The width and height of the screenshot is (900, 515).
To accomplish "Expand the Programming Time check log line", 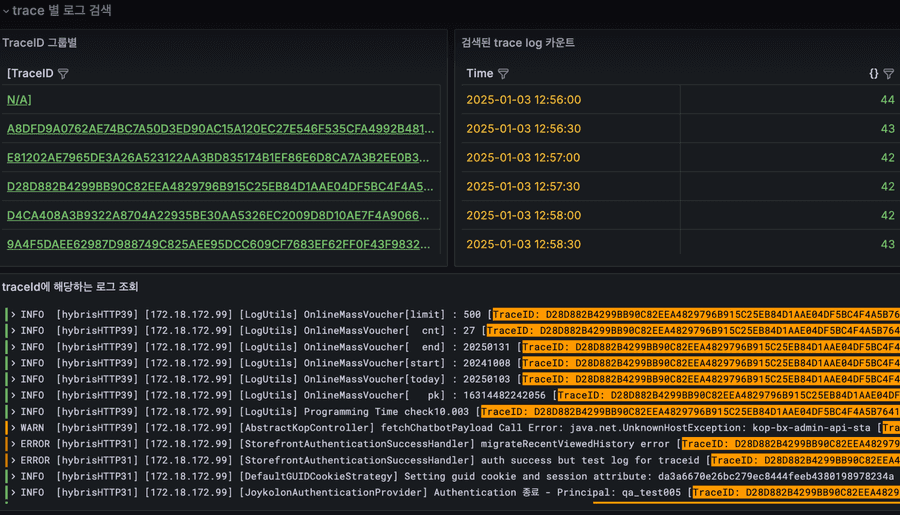I will (13, 412).
